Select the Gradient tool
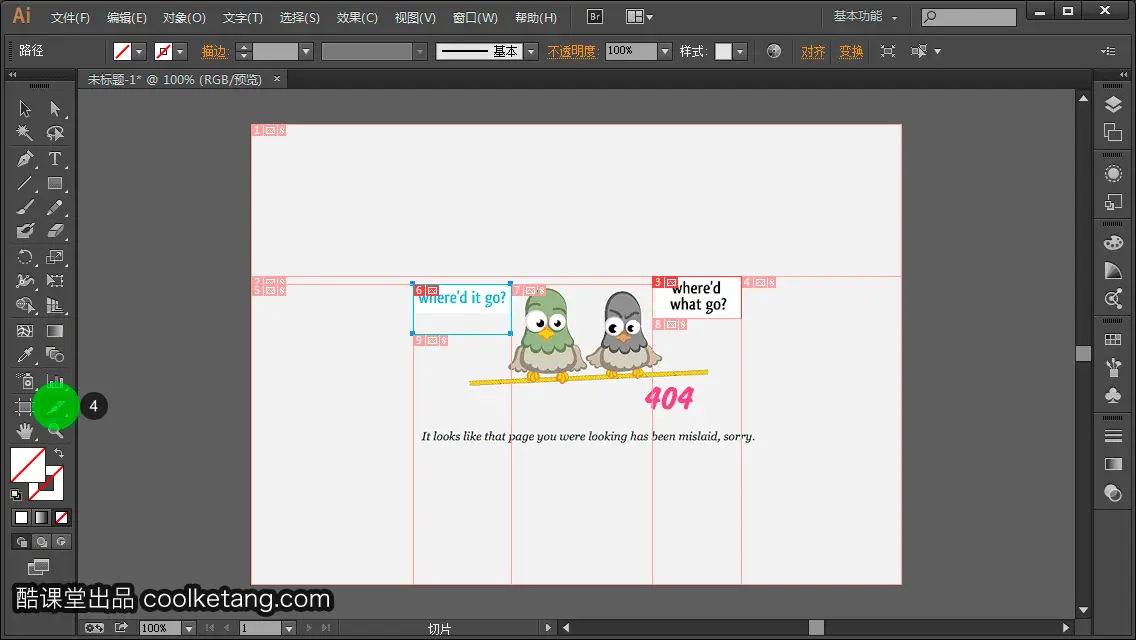Image resolution: width=1136 pixels, height=640 pixels. coord(55,331)
